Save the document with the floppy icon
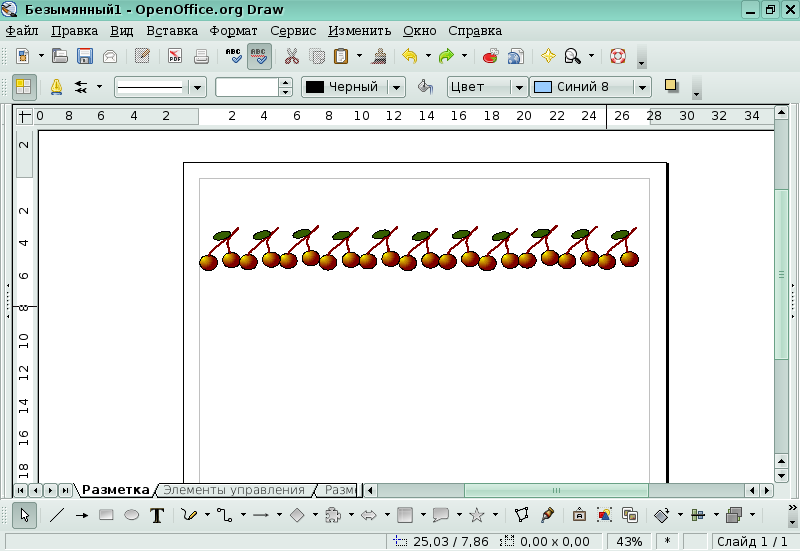The width and height of the screenshot is (800, 551). [x=85, y=56]
